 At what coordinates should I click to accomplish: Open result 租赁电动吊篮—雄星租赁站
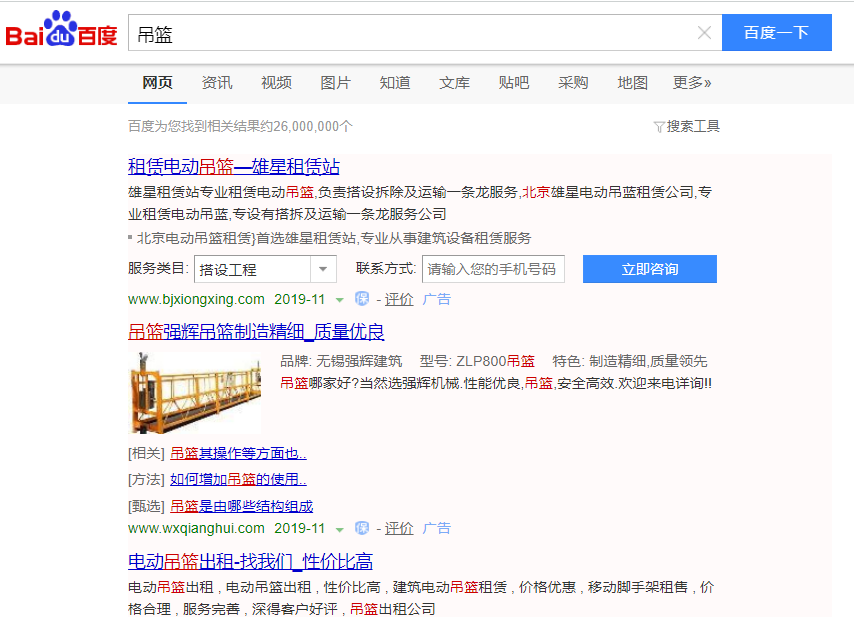[234, 166]
